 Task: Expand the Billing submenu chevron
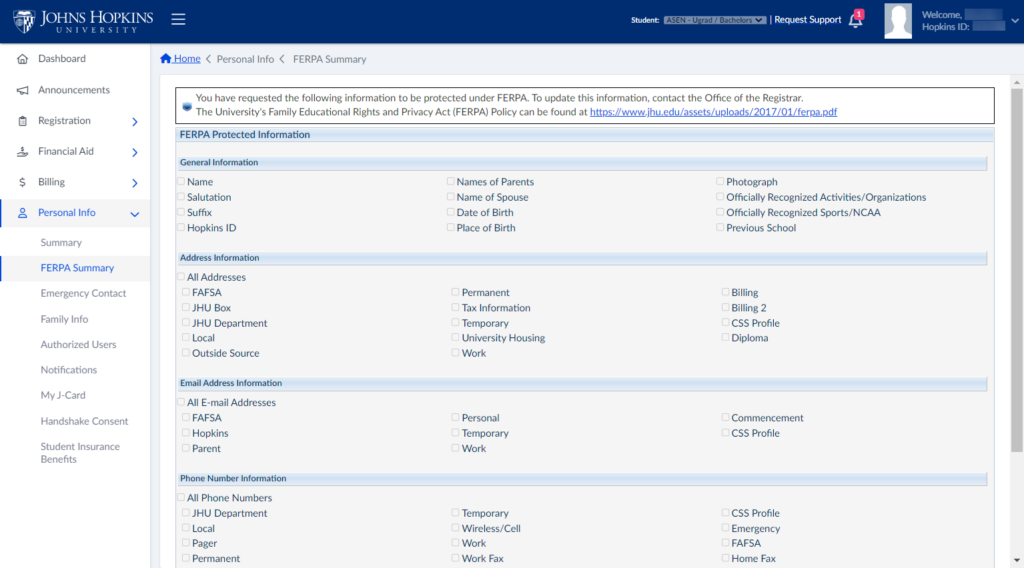click(135, 183)
